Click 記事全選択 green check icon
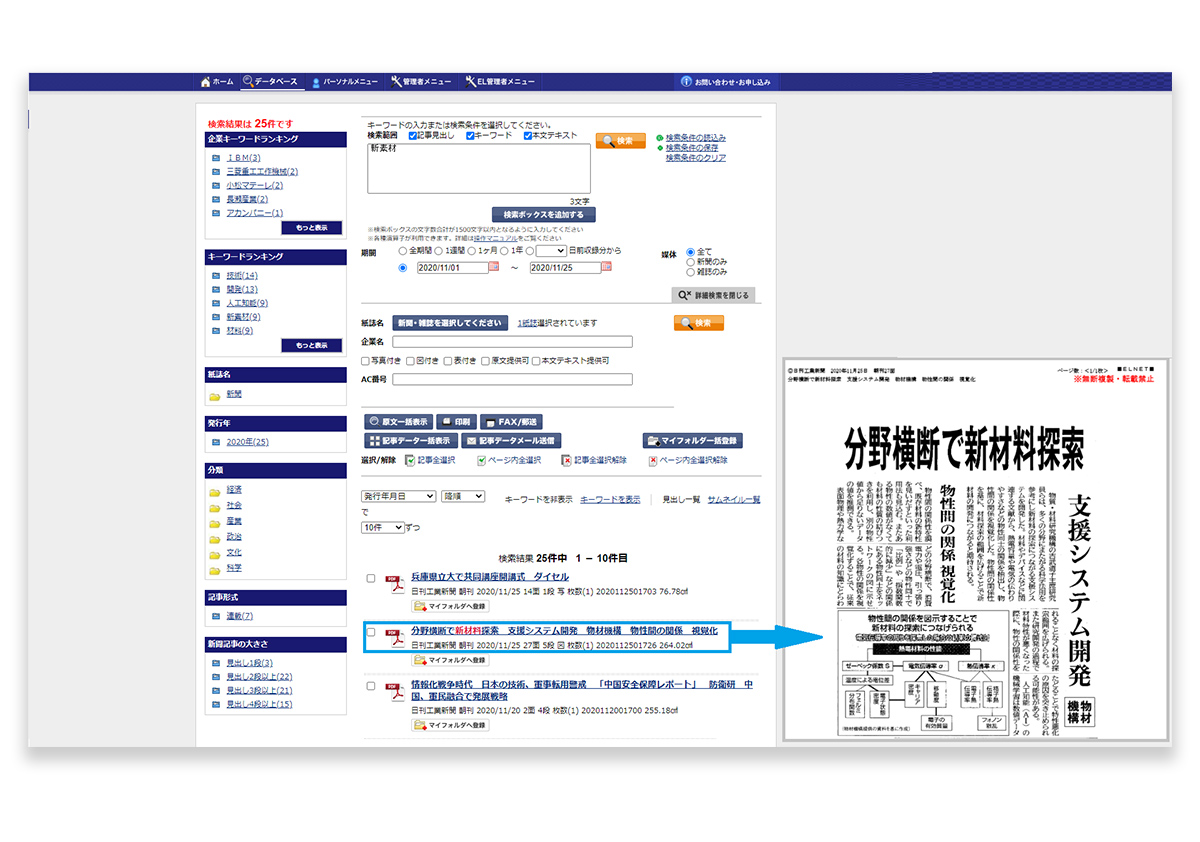The height and width of the screenshot is (842, 1200). (410, 460)
